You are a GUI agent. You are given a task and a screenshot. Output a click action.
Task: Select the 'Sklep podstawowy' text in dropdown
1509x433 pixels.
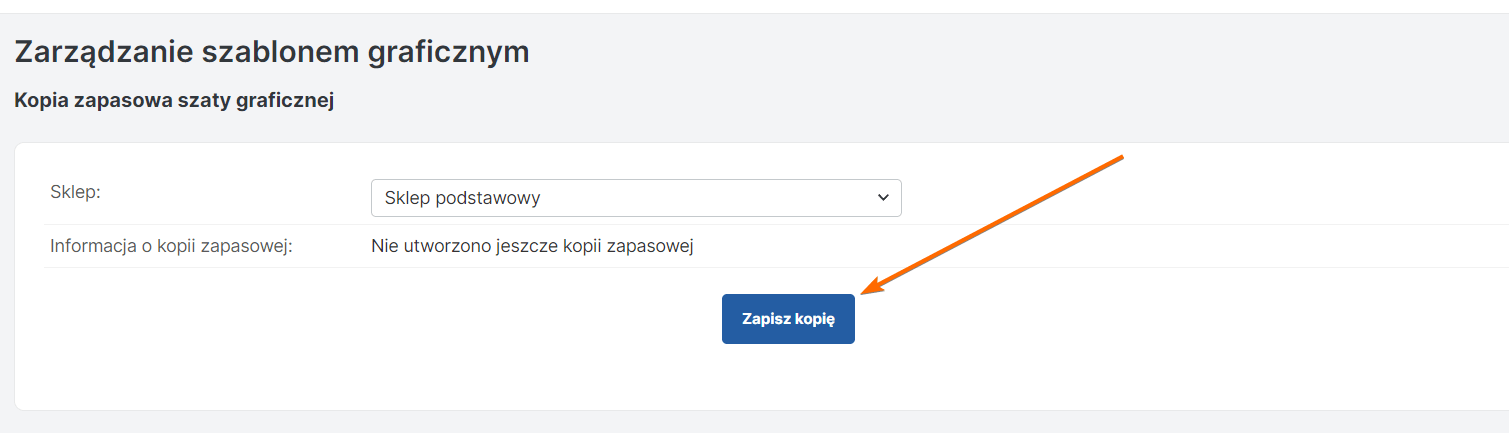tap(462, 198)
